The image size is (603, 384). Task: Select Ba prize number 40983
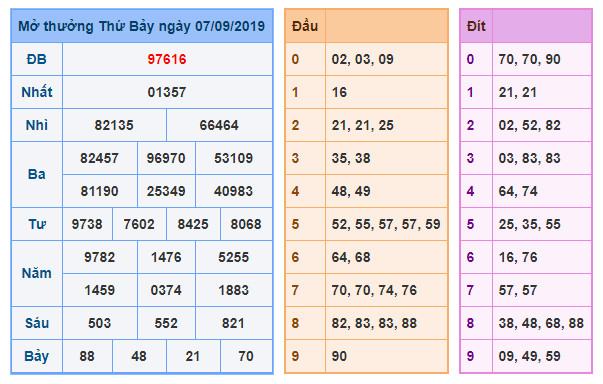click(234, 191)
